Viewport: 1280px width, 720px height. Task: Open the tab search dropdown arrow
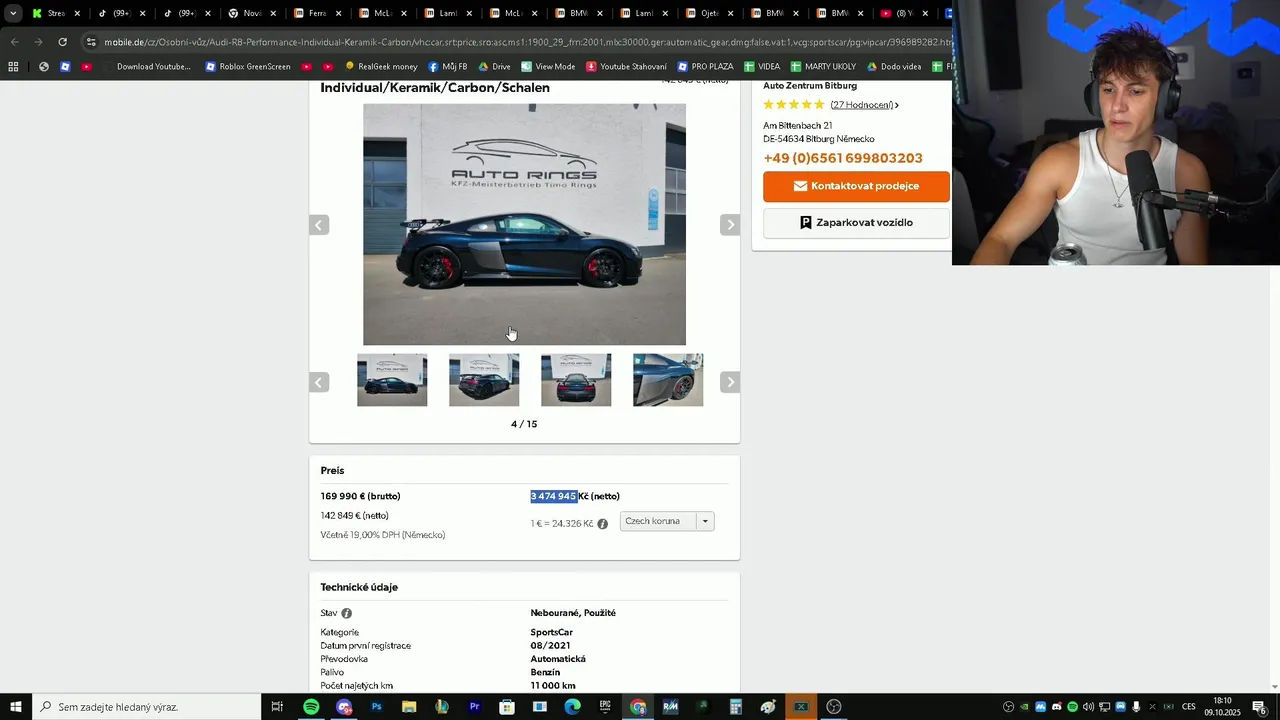(x=13, y=13)
